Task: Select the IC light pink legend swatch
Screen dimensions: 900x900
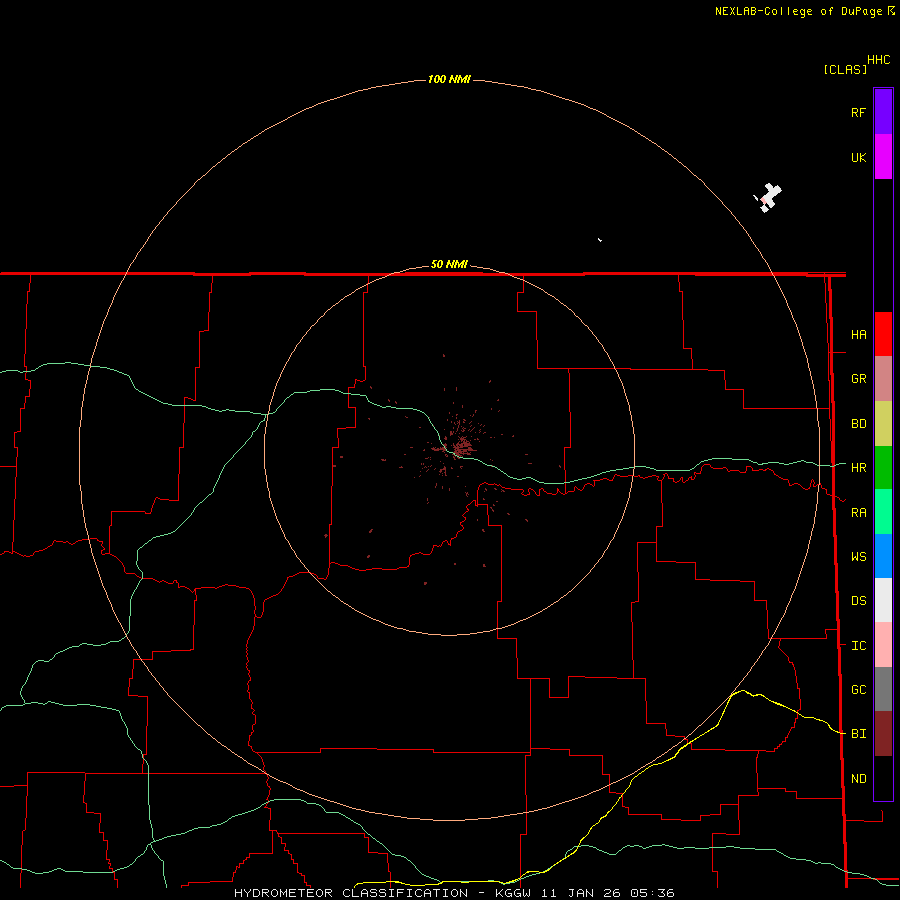Action: pyautogui.click(x=883, y=645)
